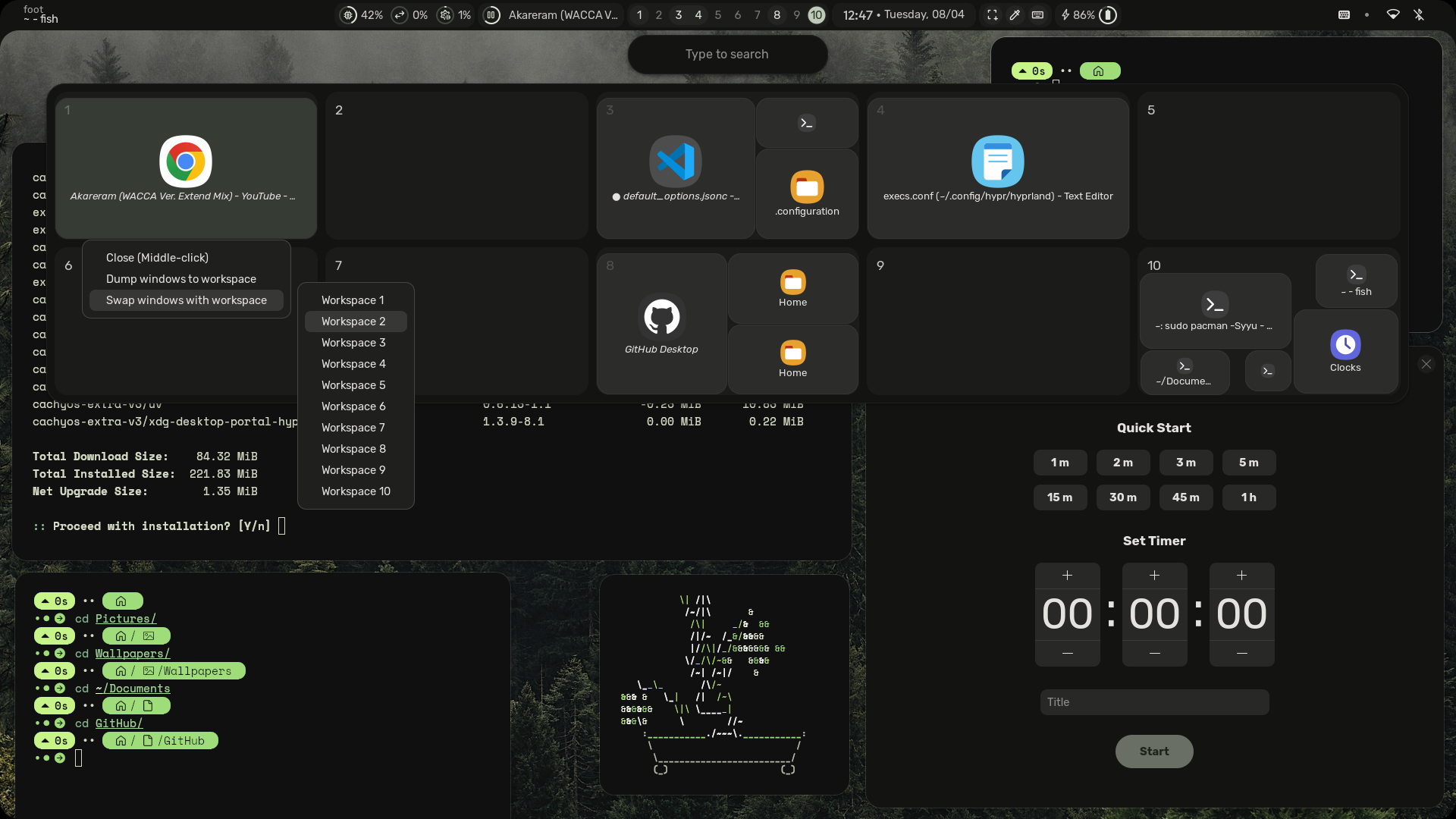Click the Start timer button
The image size is (1456, 819).
coord(1154,752)
